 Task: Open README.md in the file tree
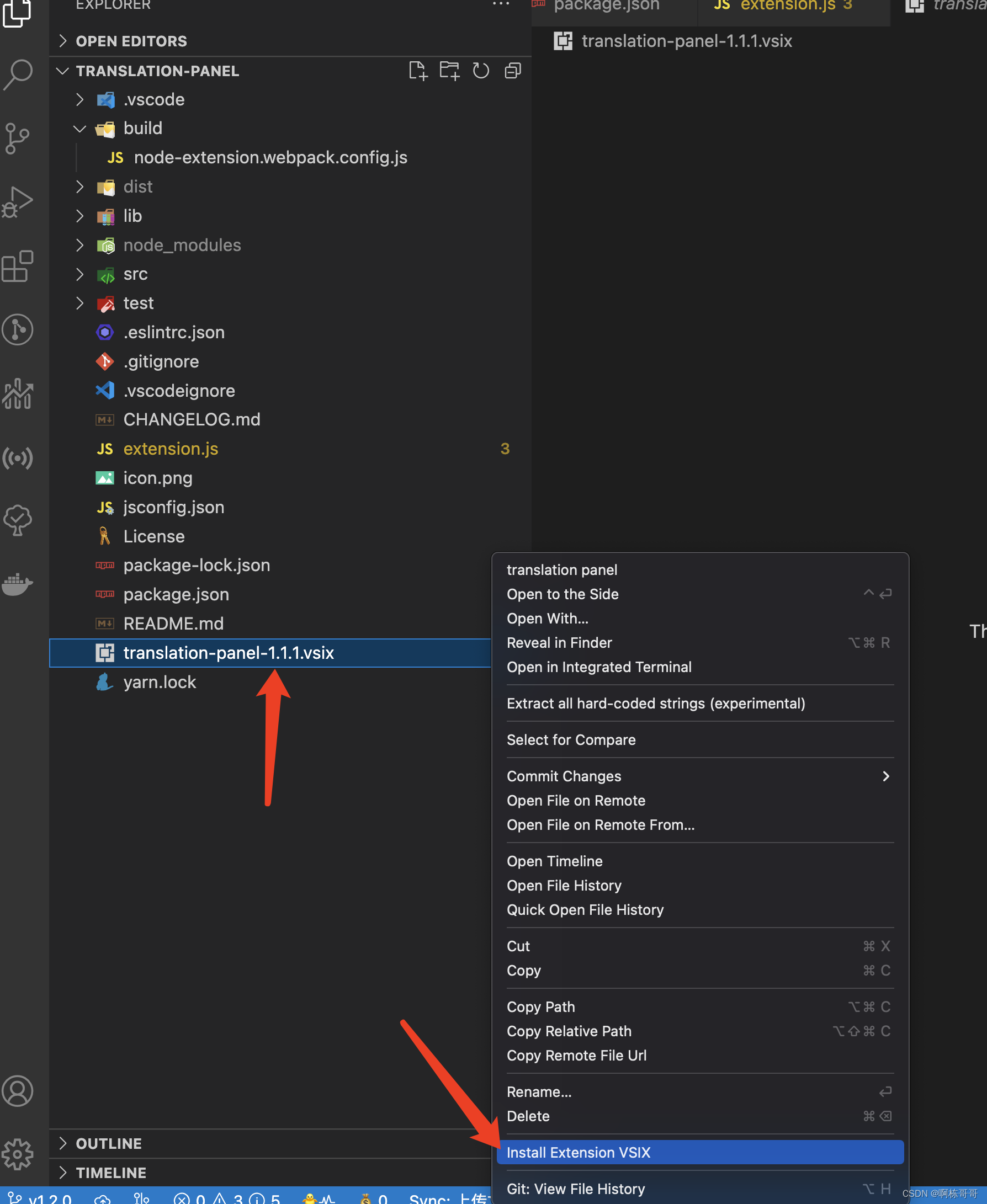(270, 624)
